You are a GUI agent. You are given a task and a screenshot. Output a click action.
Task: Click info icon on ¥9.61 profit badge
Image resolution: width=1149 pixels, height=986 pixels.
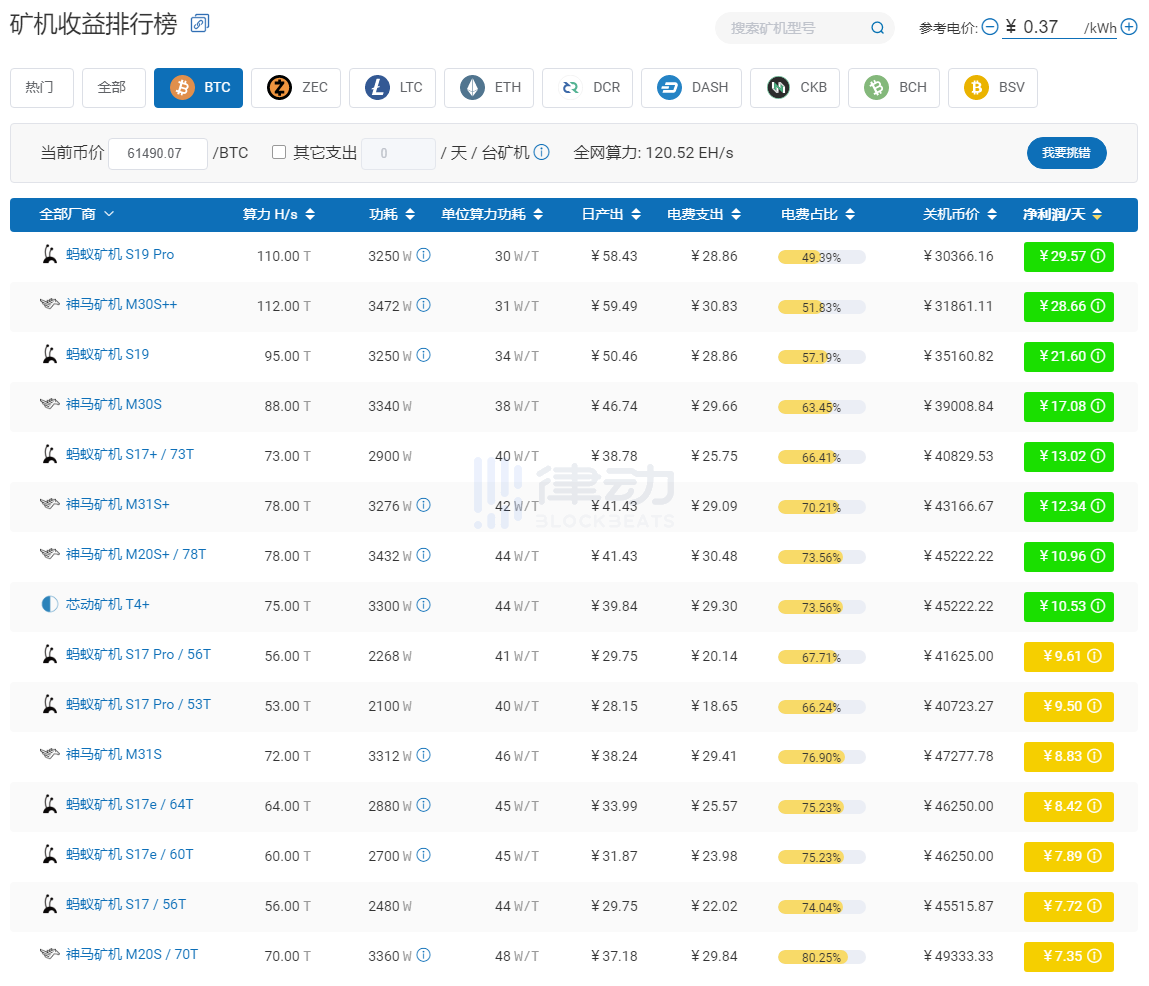[1094, 656]
